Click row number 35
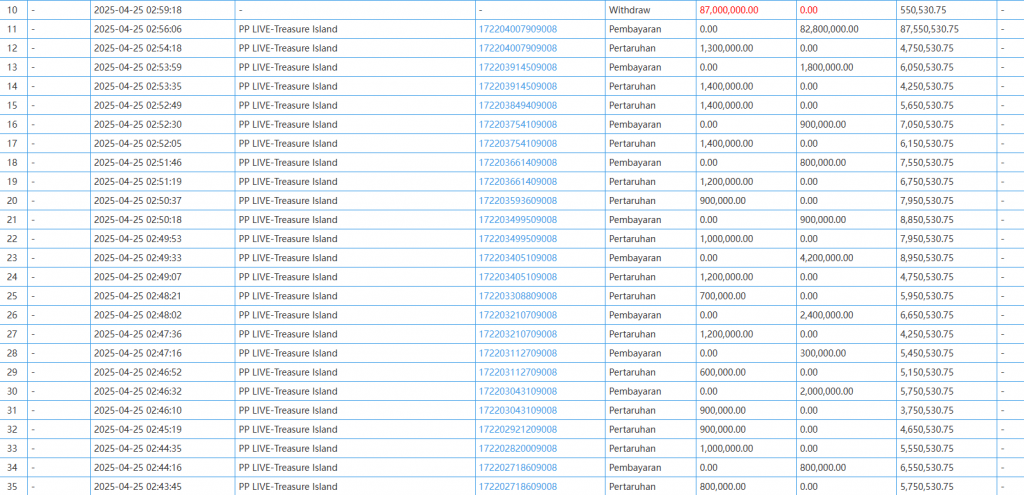This screenshot has width=1024, height=495. (12, 487)
